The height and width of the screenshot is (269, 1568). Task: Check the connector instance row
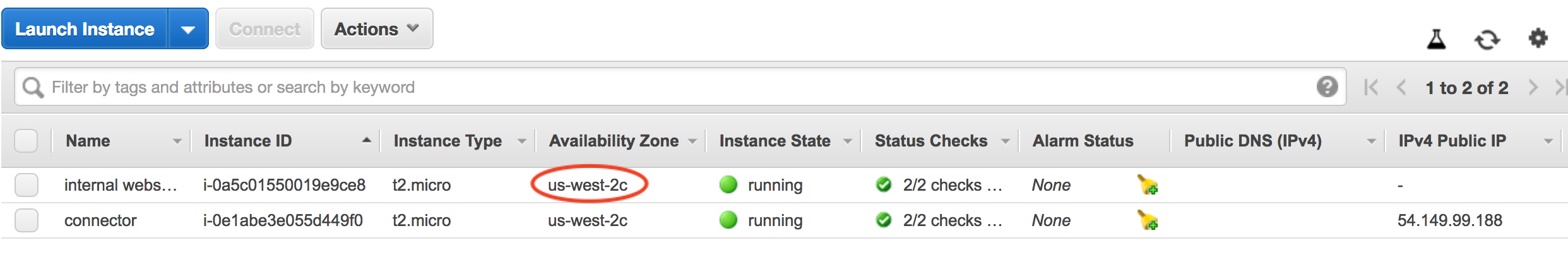27,220
